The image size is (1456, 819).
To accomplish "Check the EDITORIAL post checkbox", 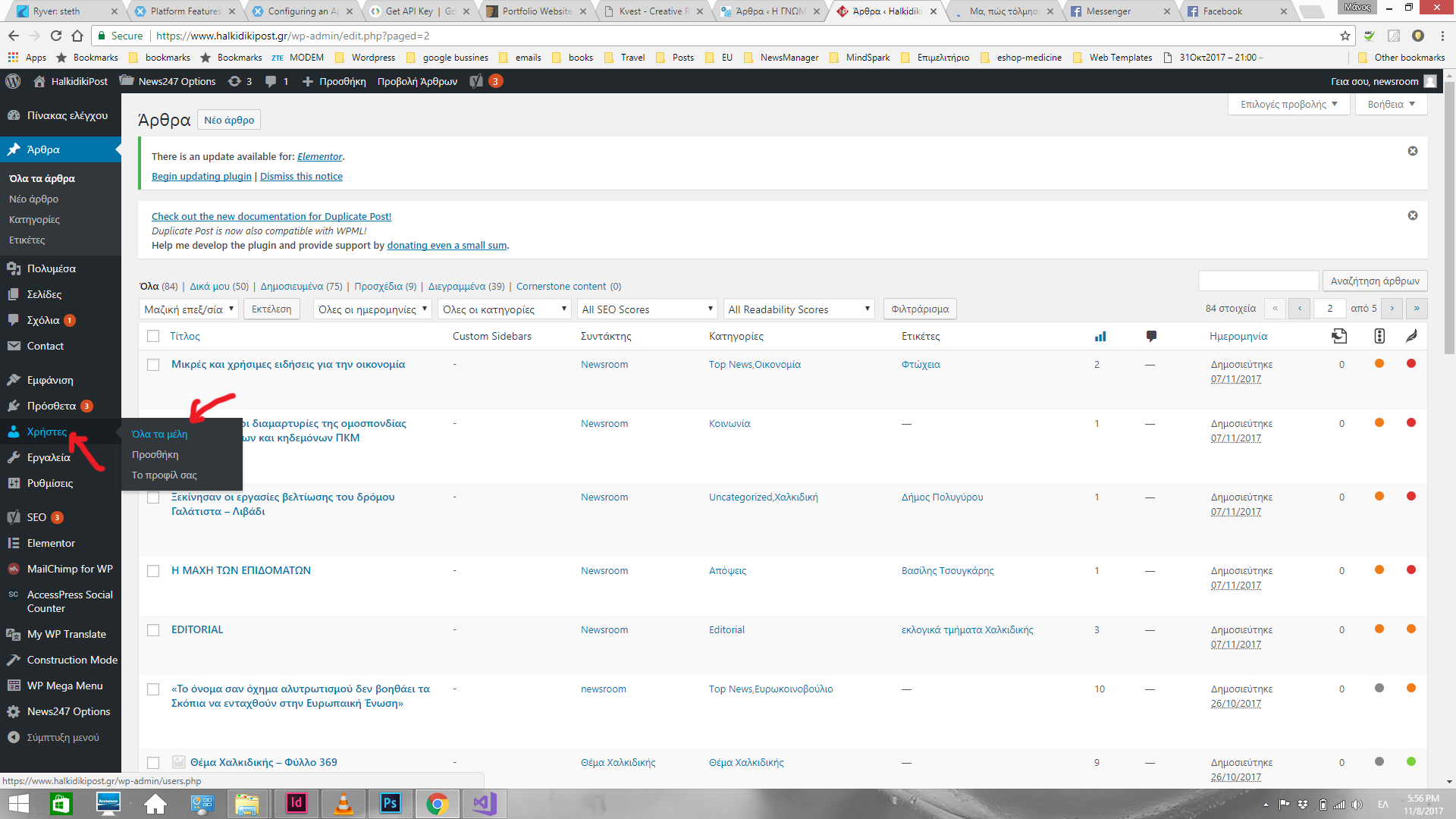I will (153, 630).
